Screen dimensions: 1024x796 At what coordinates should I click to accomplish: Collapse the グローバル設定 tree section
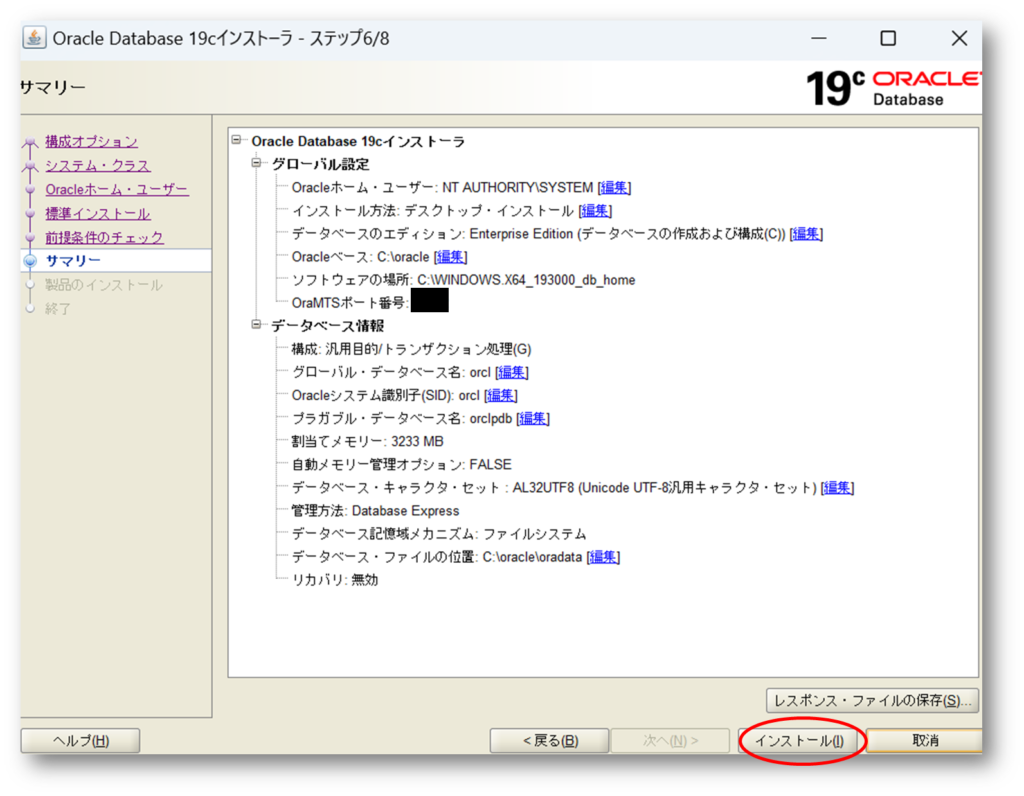click(257, 164)
